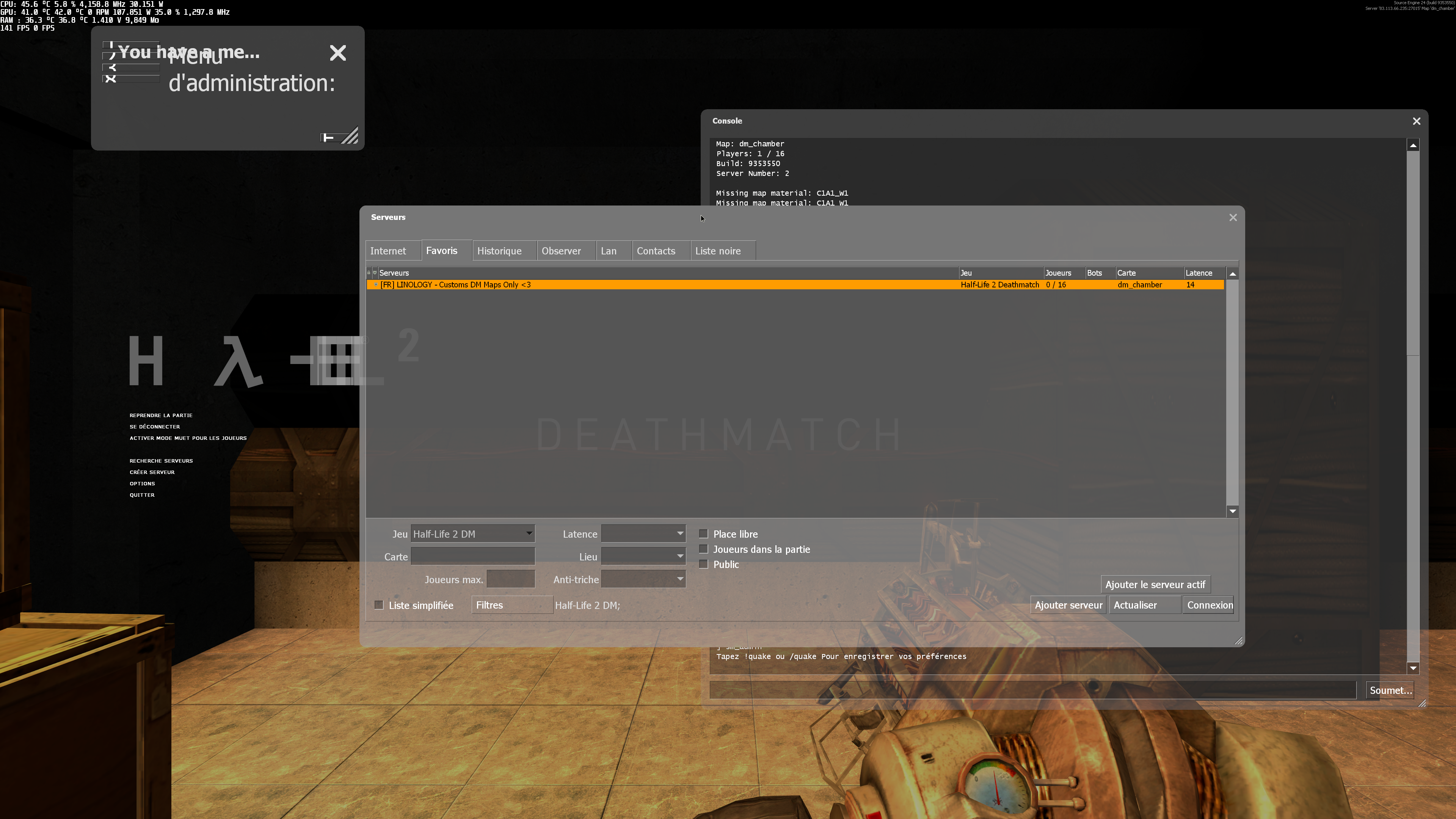Viewport: 1456px width, 819px height.
Task: Click the Console Soumet... submit button
Action: (1390, 690)
